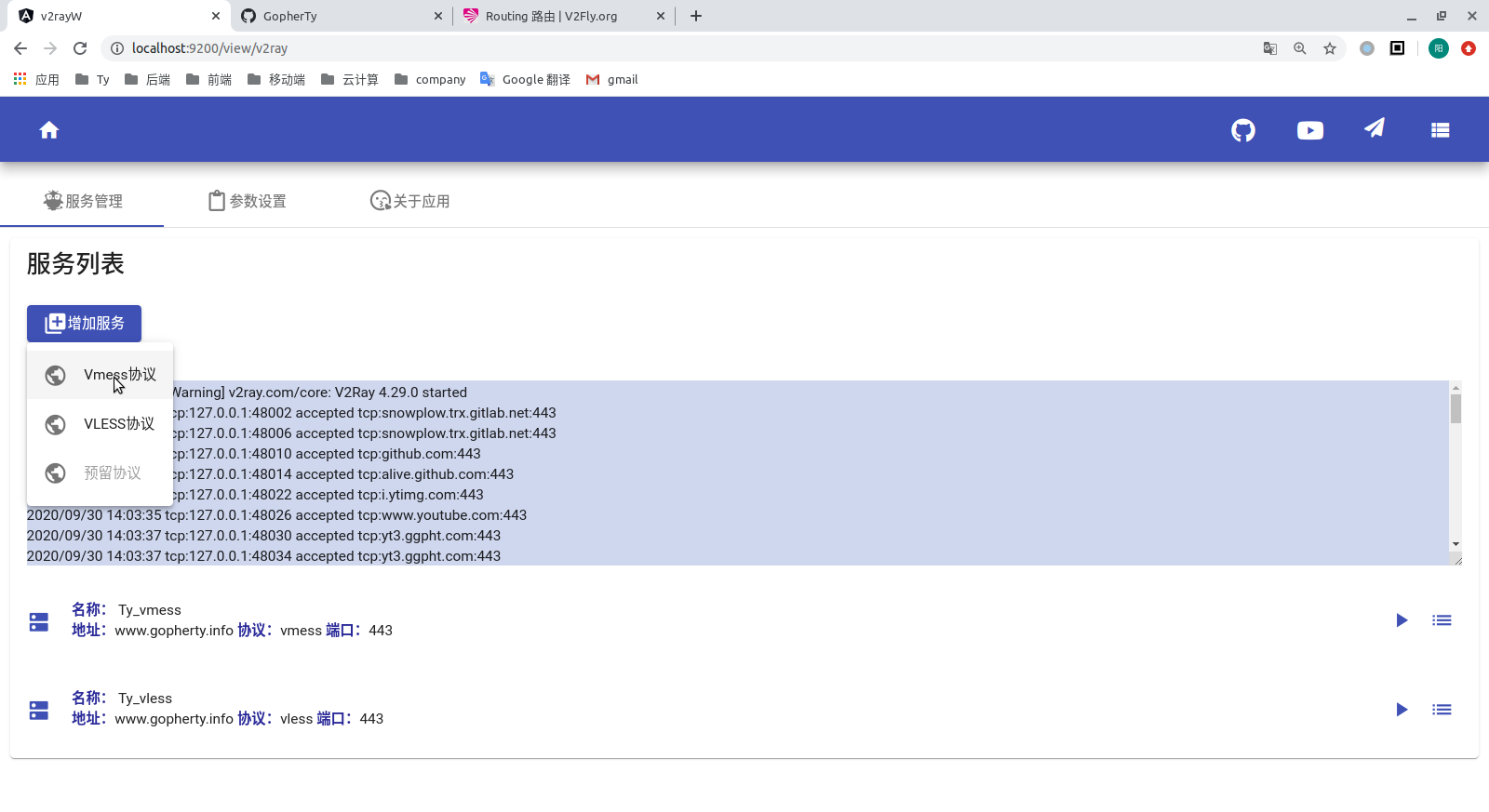Open the GitHub icon link in header
Viewport: 1489px width, 812px height.
pos(1243,130)
